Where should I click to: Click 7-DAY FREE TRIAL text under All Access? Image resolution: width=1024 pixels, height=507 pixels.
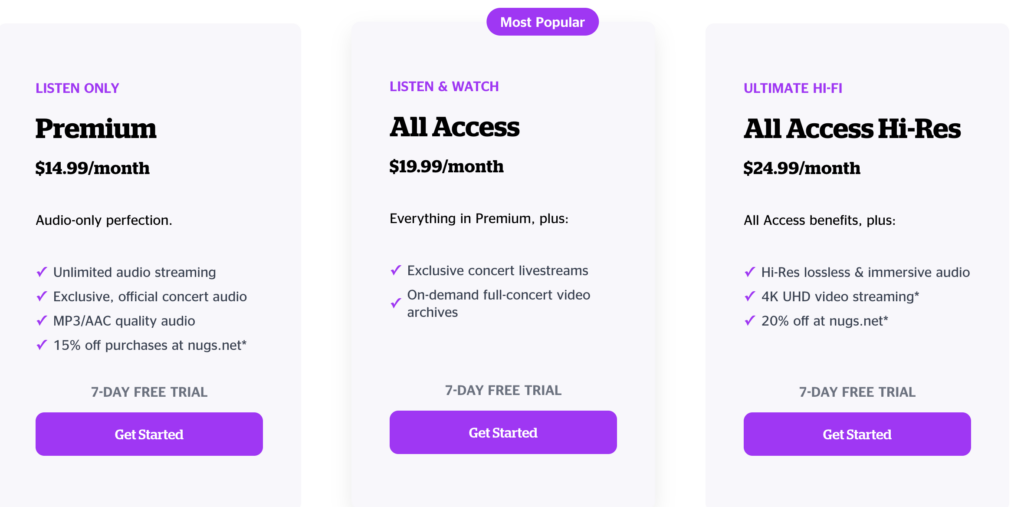pos(503,391)
